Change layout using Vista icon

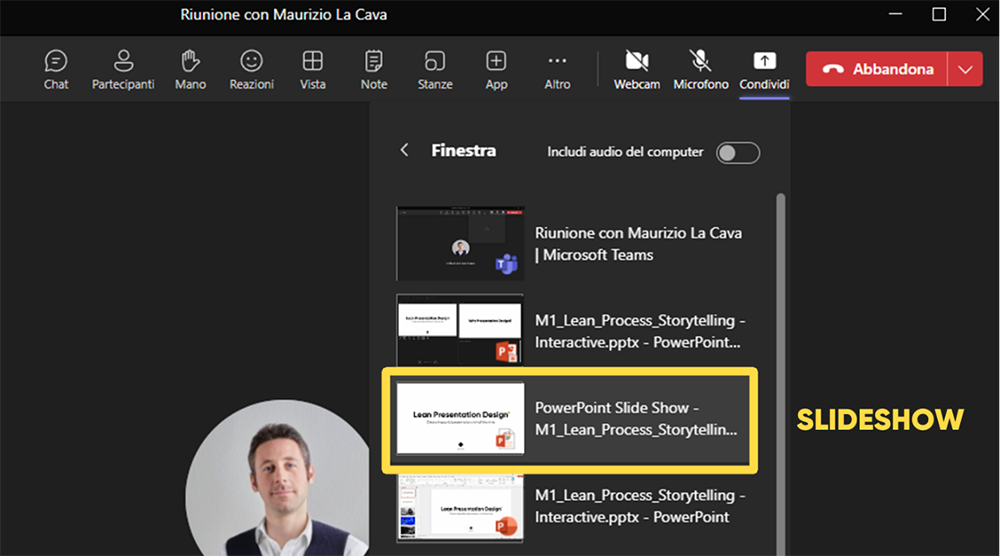(x=312, y=69)
